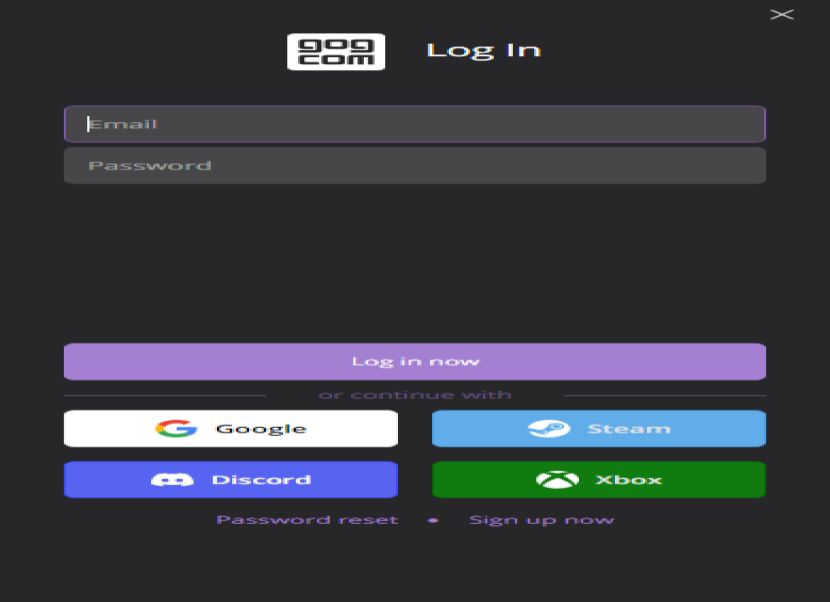The image size is (830, 602).
Task: Continue with Xbox button
Action: pyautogui.click(x=599, y=480)
